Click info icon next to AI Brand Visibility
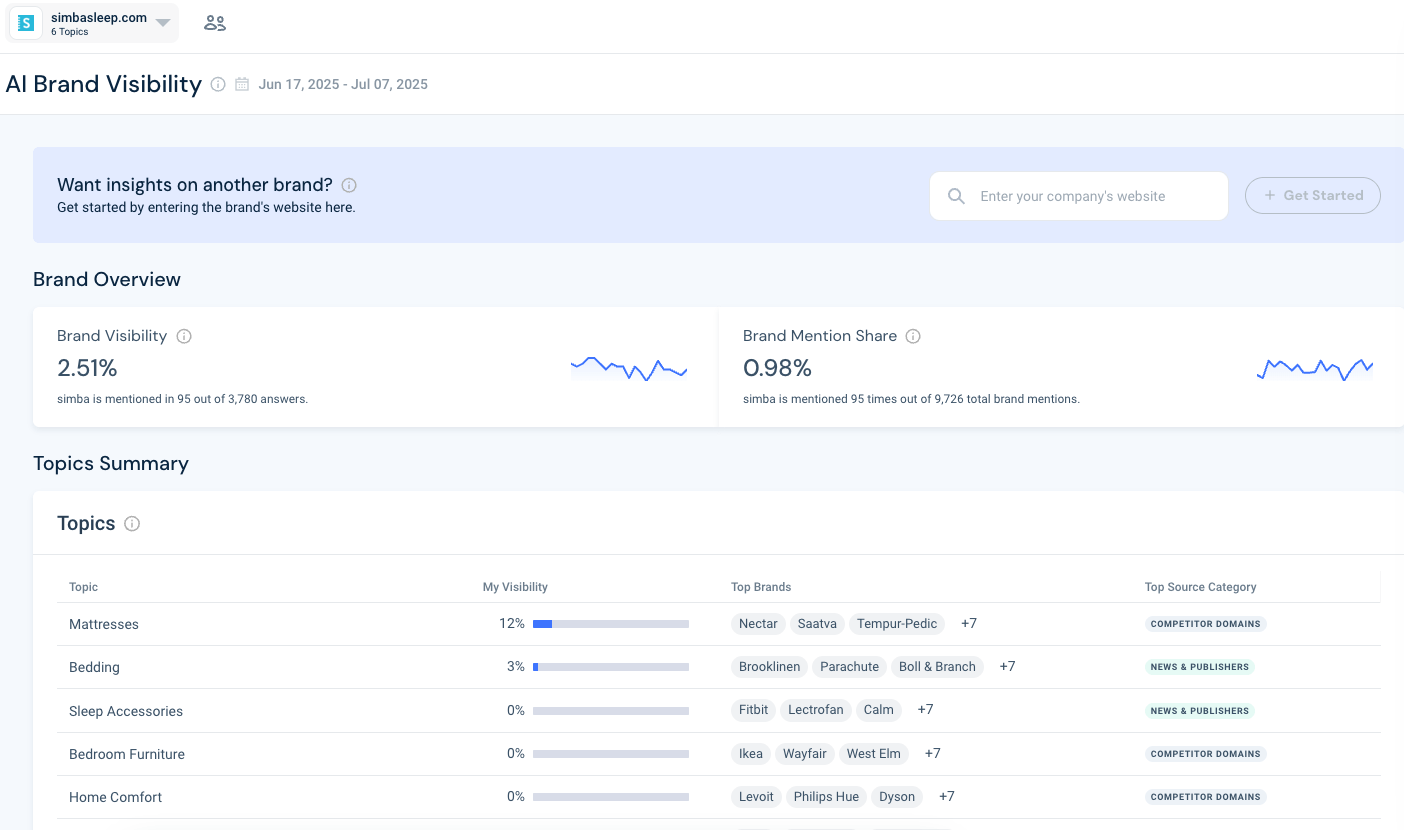The width and height of the screenshot is (1404, 830). (218, 85)
